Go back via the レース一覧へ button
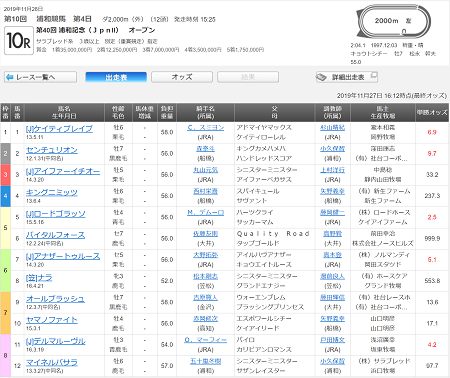This screenshot has height=378, width=450. [40, 77]
